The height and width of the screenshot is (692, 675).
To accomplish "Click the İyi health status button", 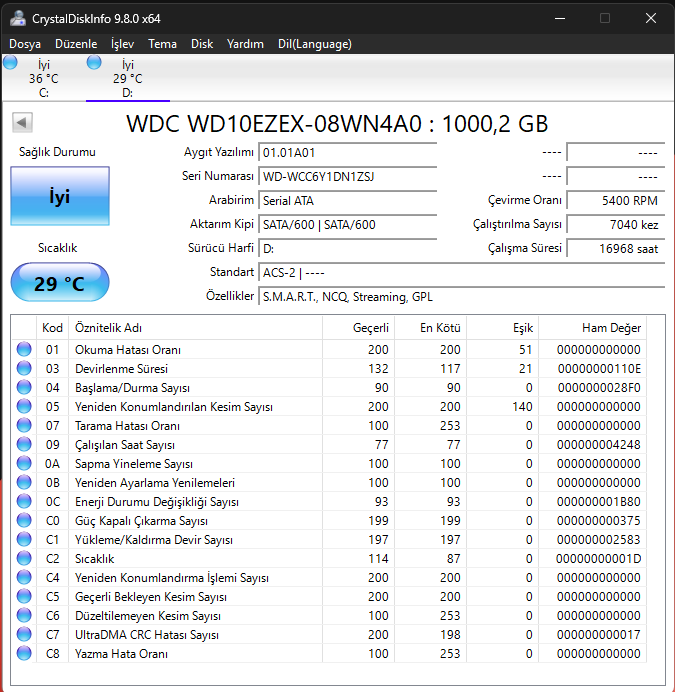I will (60, 196).
